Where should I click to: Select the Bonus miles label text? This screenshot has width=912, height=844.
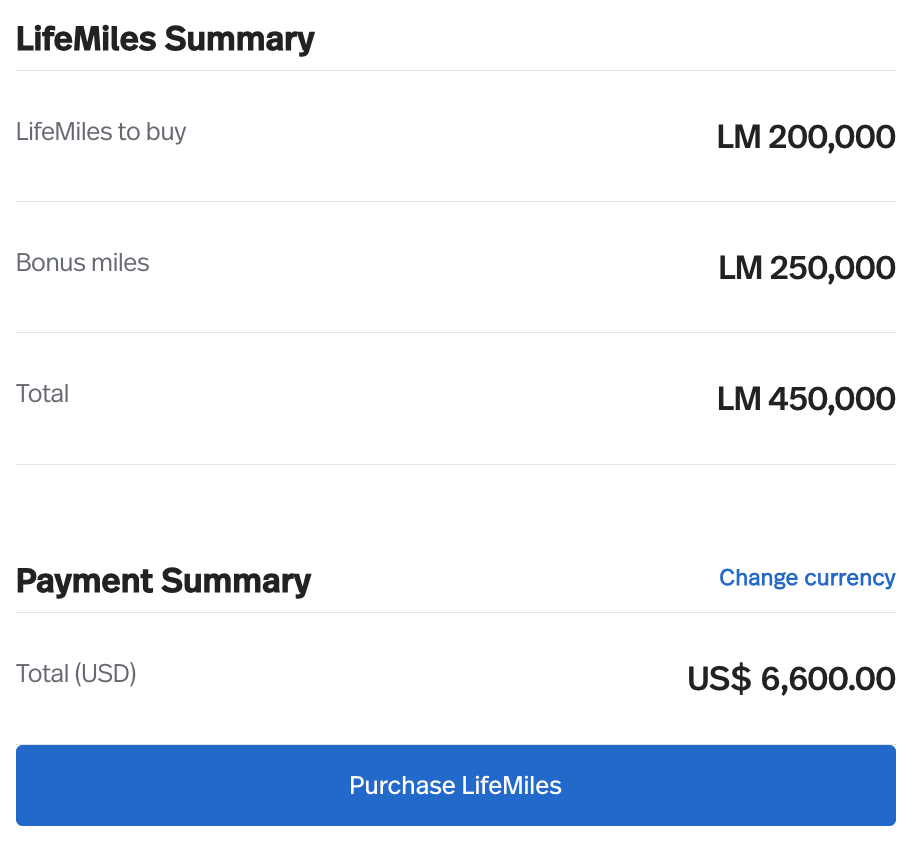82,262
